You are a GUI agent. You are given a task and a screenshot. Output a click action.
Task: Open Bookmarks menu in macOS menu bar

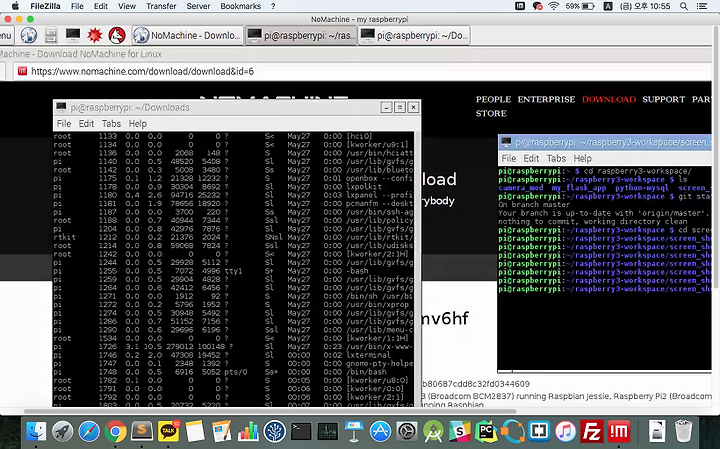point(241,6)
